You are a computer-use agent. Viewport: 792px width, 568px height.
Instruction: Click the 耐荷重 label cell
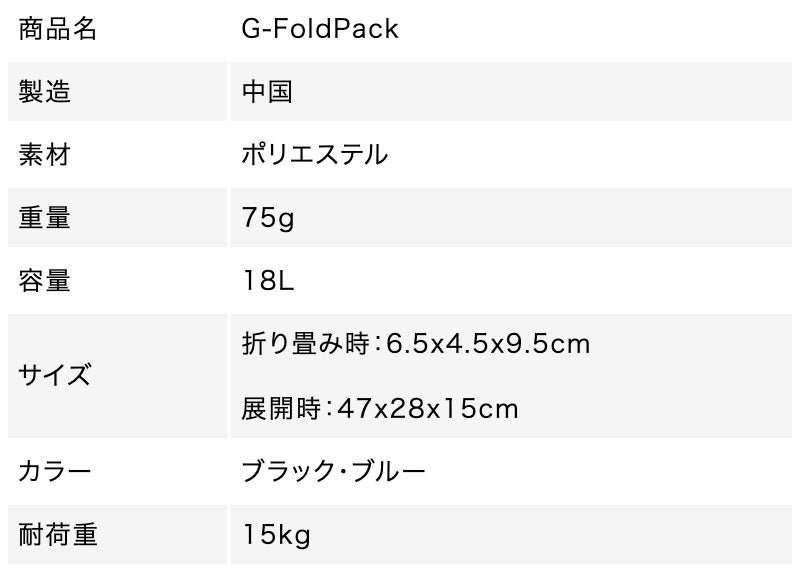(x=58, y=534)
